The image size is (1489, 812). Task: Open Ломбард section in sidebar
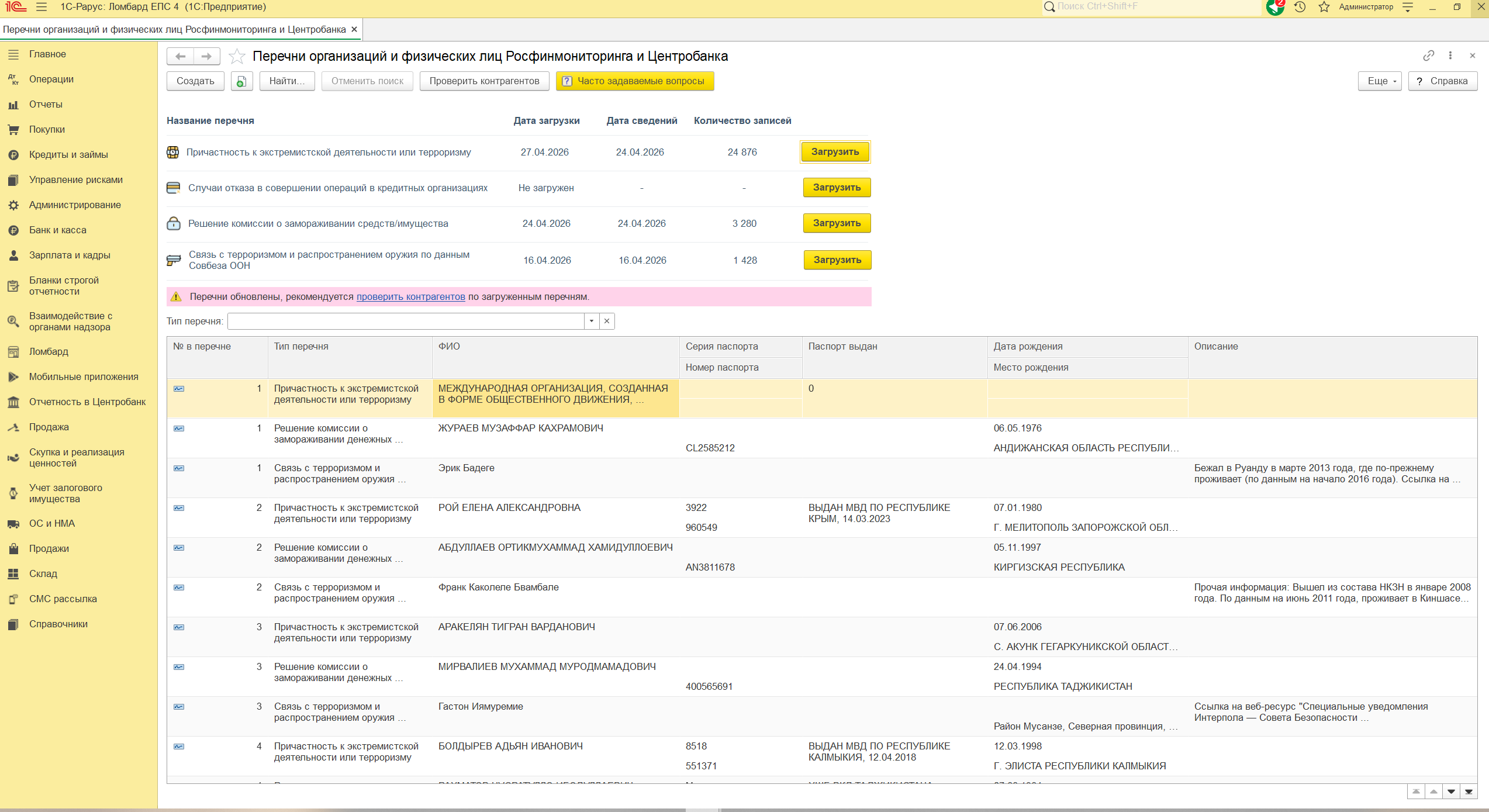tap(49, 351)
